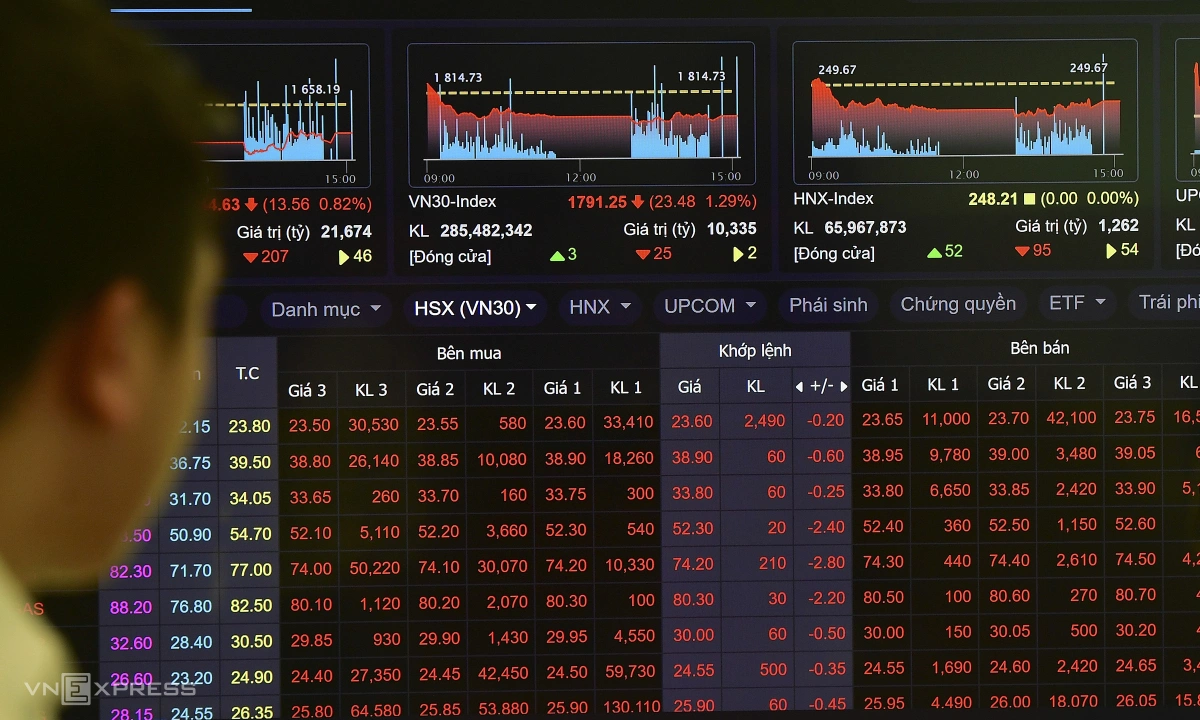The width and height of the screenshot is (1200, 720).
Task: Click the yellow arrow next to 54 under HNX-Index
Action: [x=1111, y=251]
